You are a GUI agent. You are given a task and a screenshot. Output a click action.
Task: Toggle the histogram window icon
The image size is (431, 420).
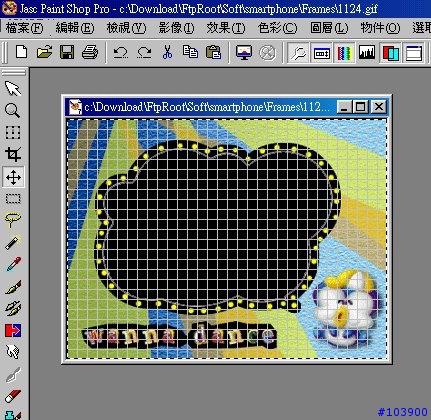tap(367, 53)
